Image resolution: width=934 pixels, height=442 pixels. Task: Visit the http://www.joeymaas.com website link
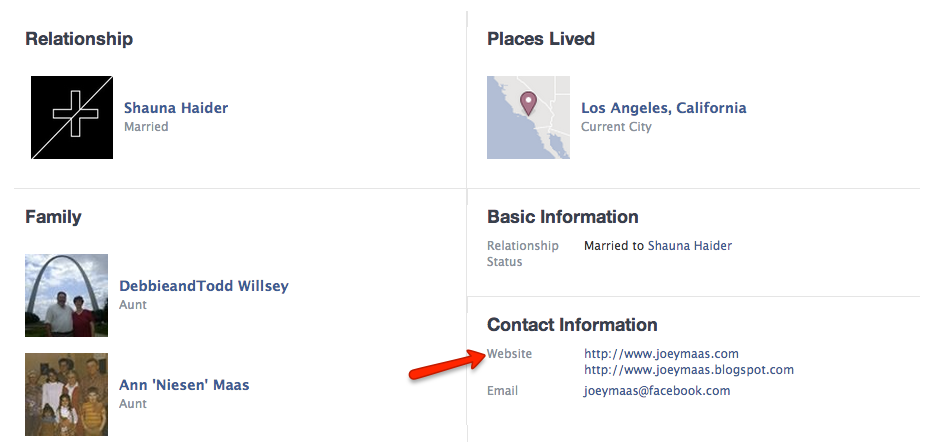click(661, 353)
